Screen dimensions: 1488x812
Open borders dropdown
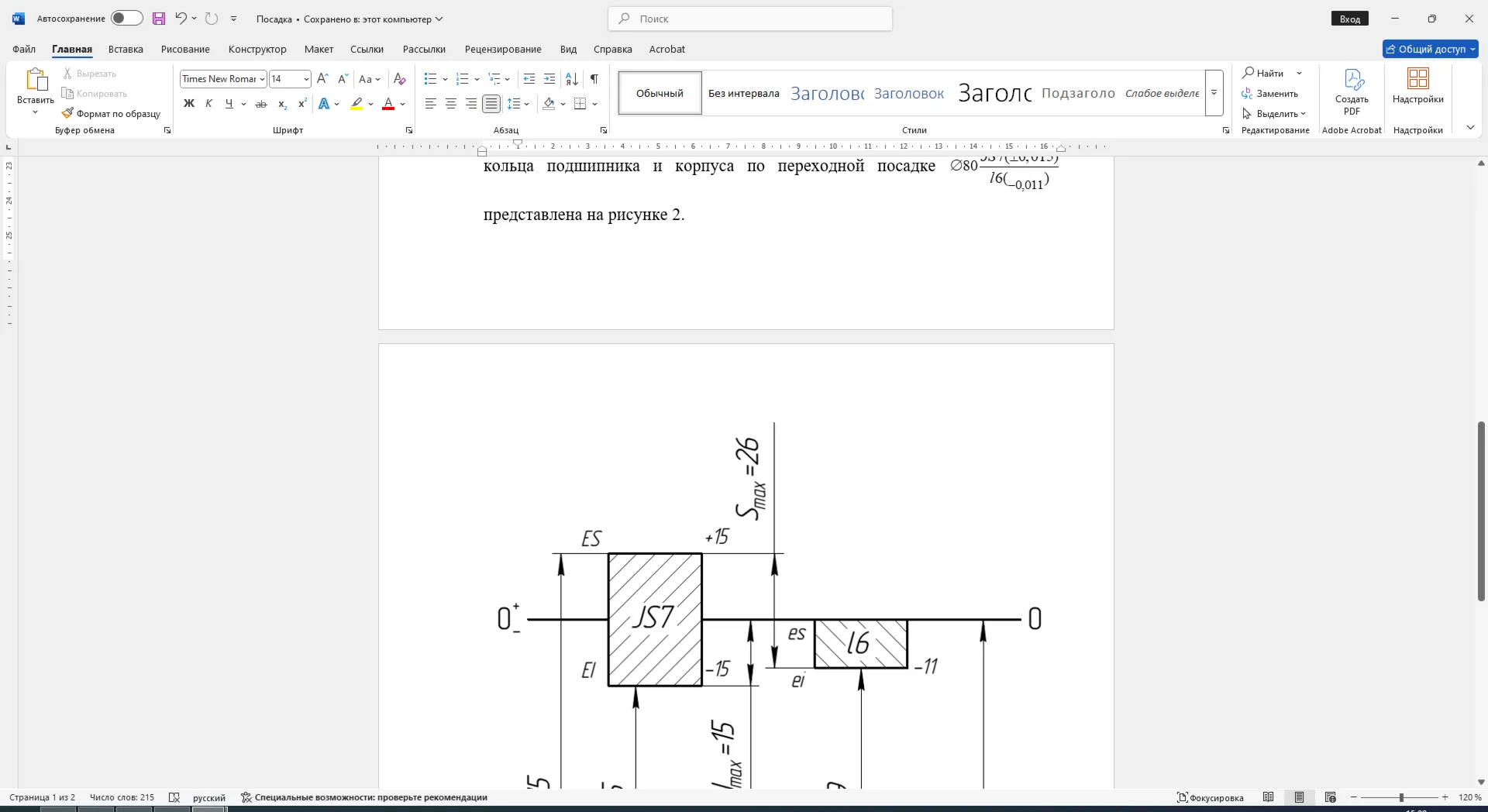[x=595, y=104]
